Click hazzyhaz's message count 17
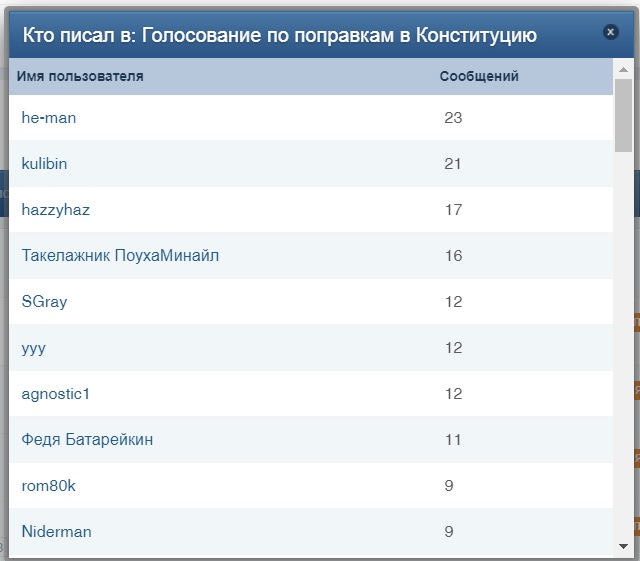Screen dimensions: 640x561 453,210
